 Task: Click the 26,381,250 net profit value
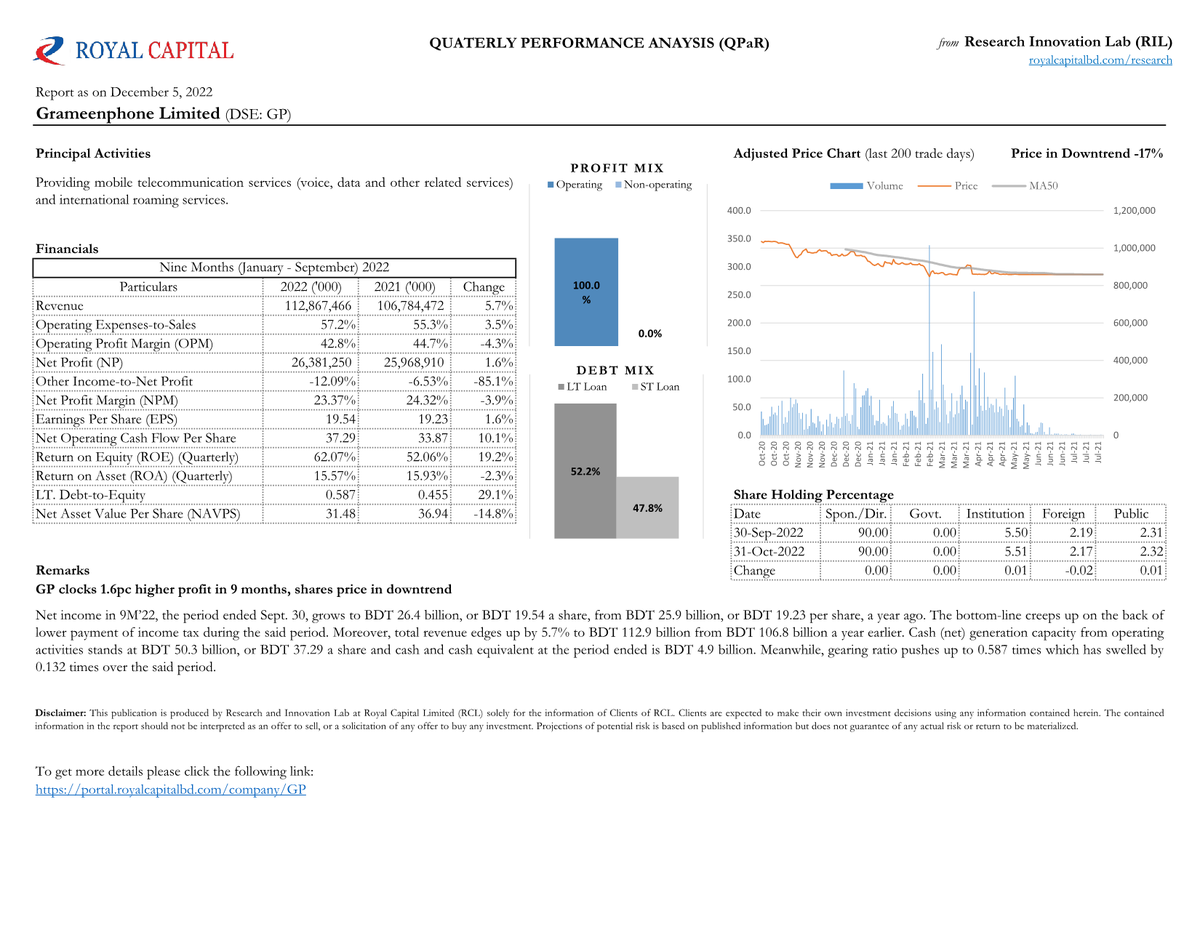pyautogui.click(x=322, y=363)
